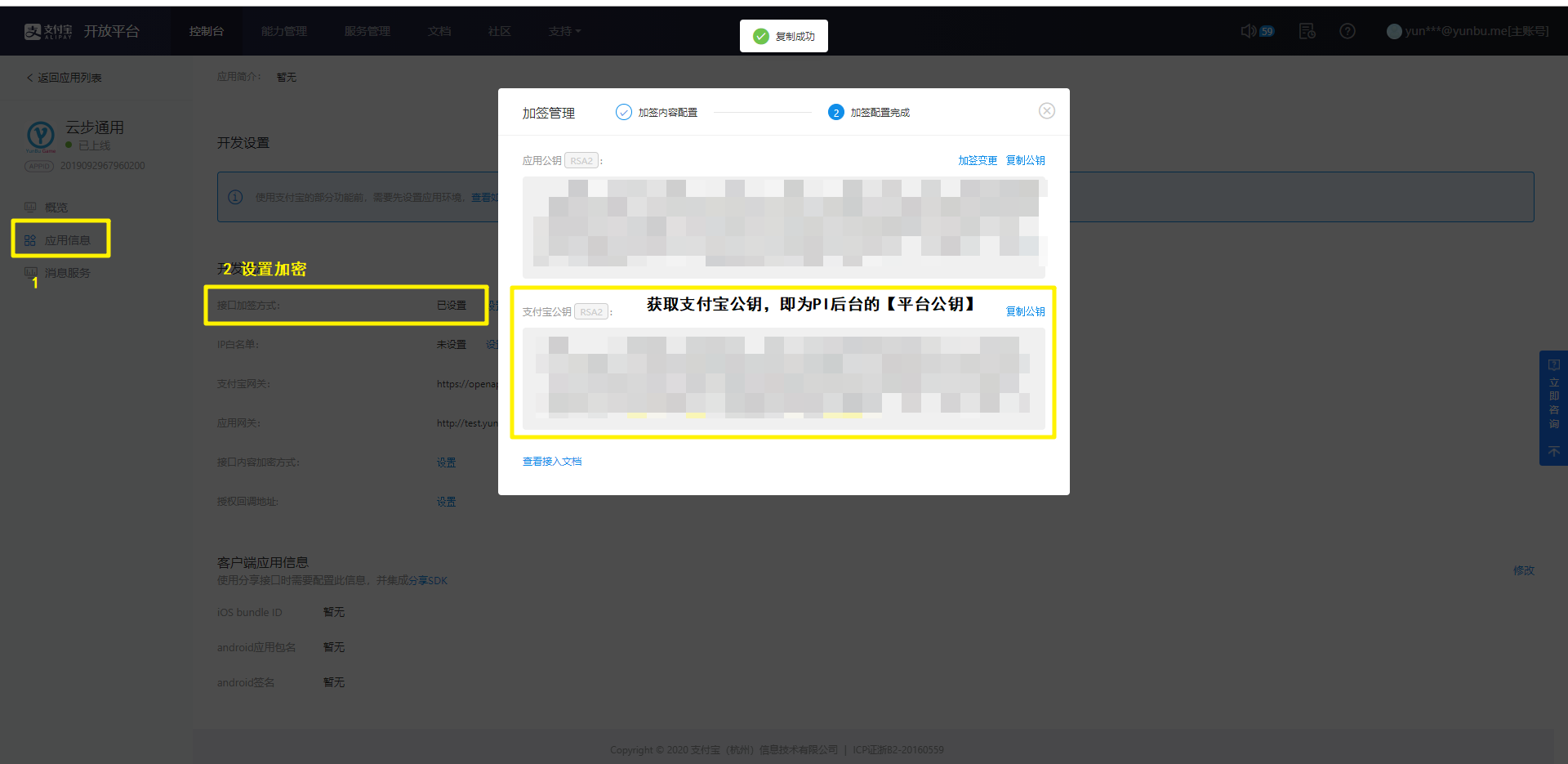This screenshot has width=1568, height=764.
Task: Click 复制公钥 for 支付宝公钥
Action: pos(1025,311)
